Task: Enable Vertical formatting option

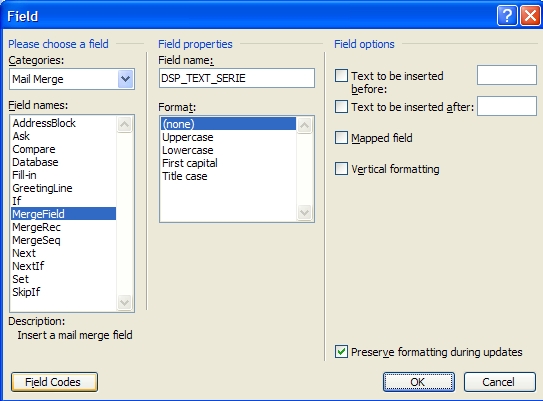Action: click(x=341, y=169)
